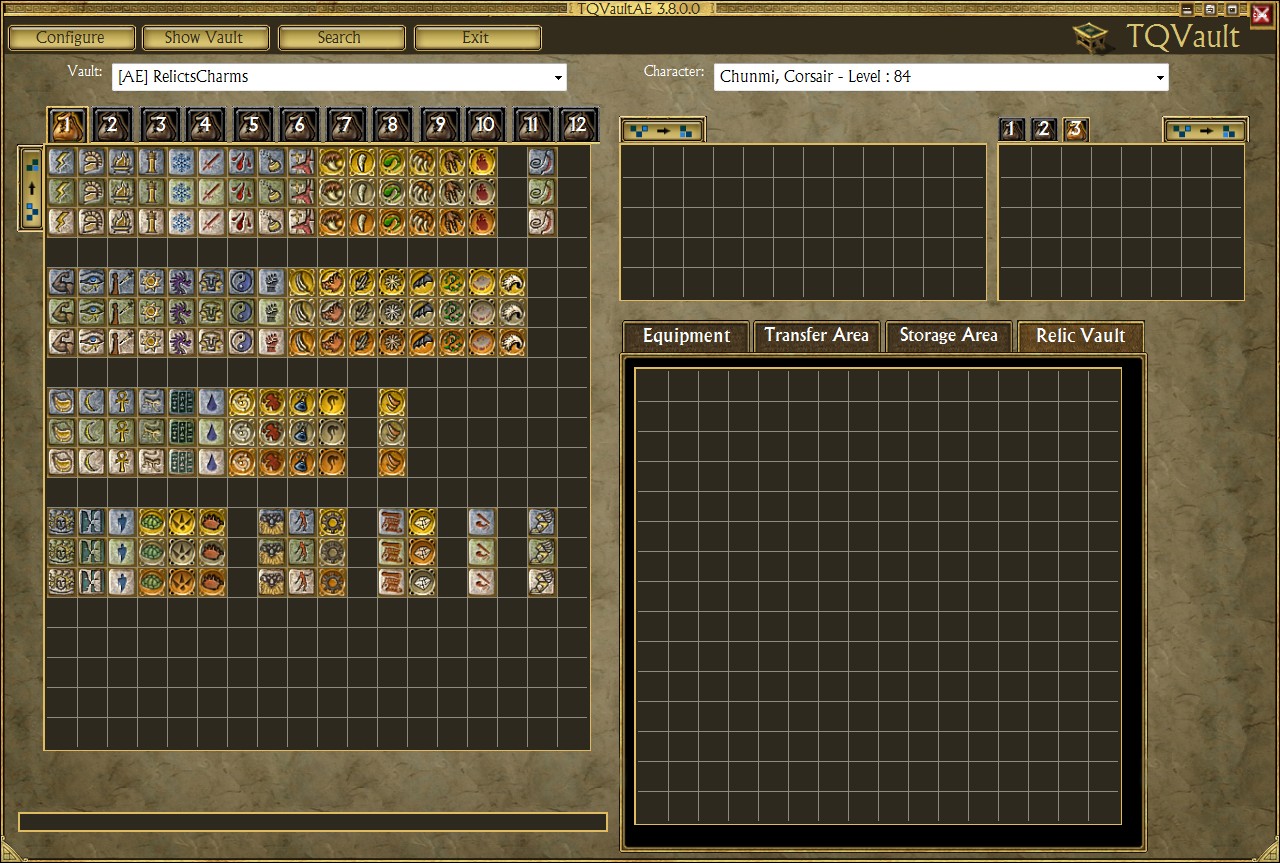Pick the gold turtle shell charm
The height and width of the screenshot is (863, 1280).
coord(152,522)
